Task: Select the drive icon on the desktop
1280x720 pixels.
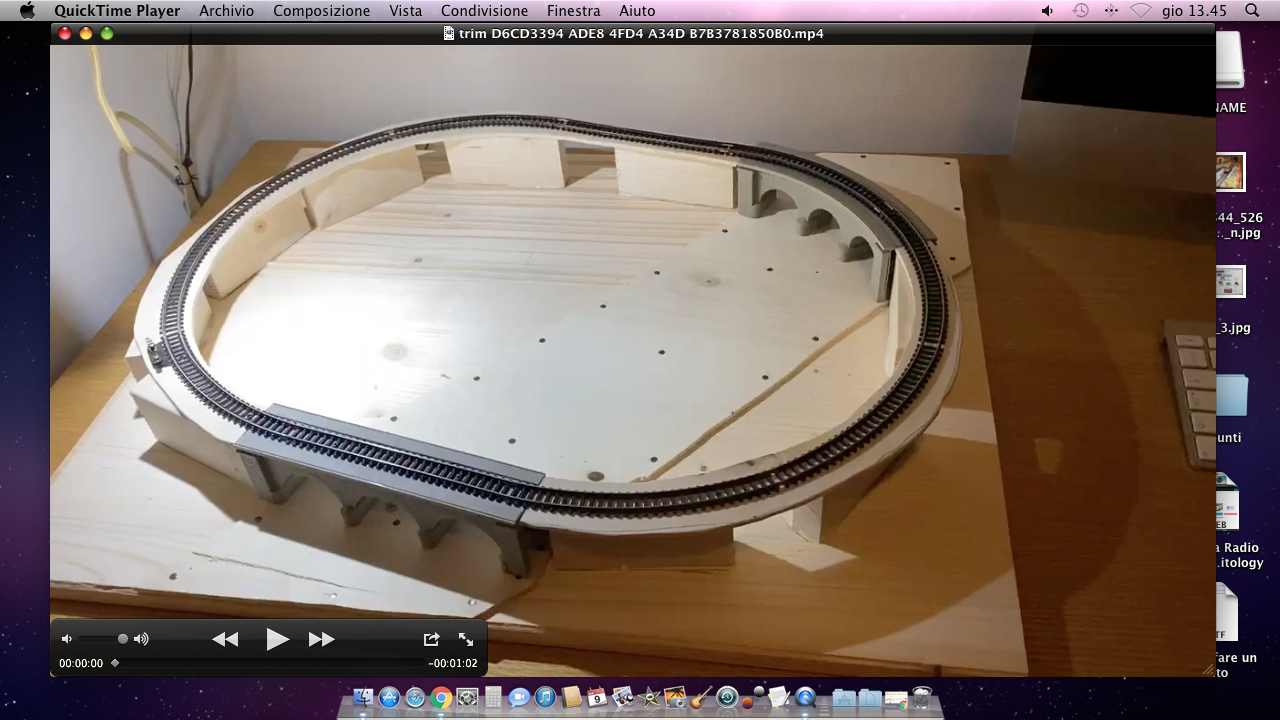Action: pyautogui.click(x=1230, y=62)
